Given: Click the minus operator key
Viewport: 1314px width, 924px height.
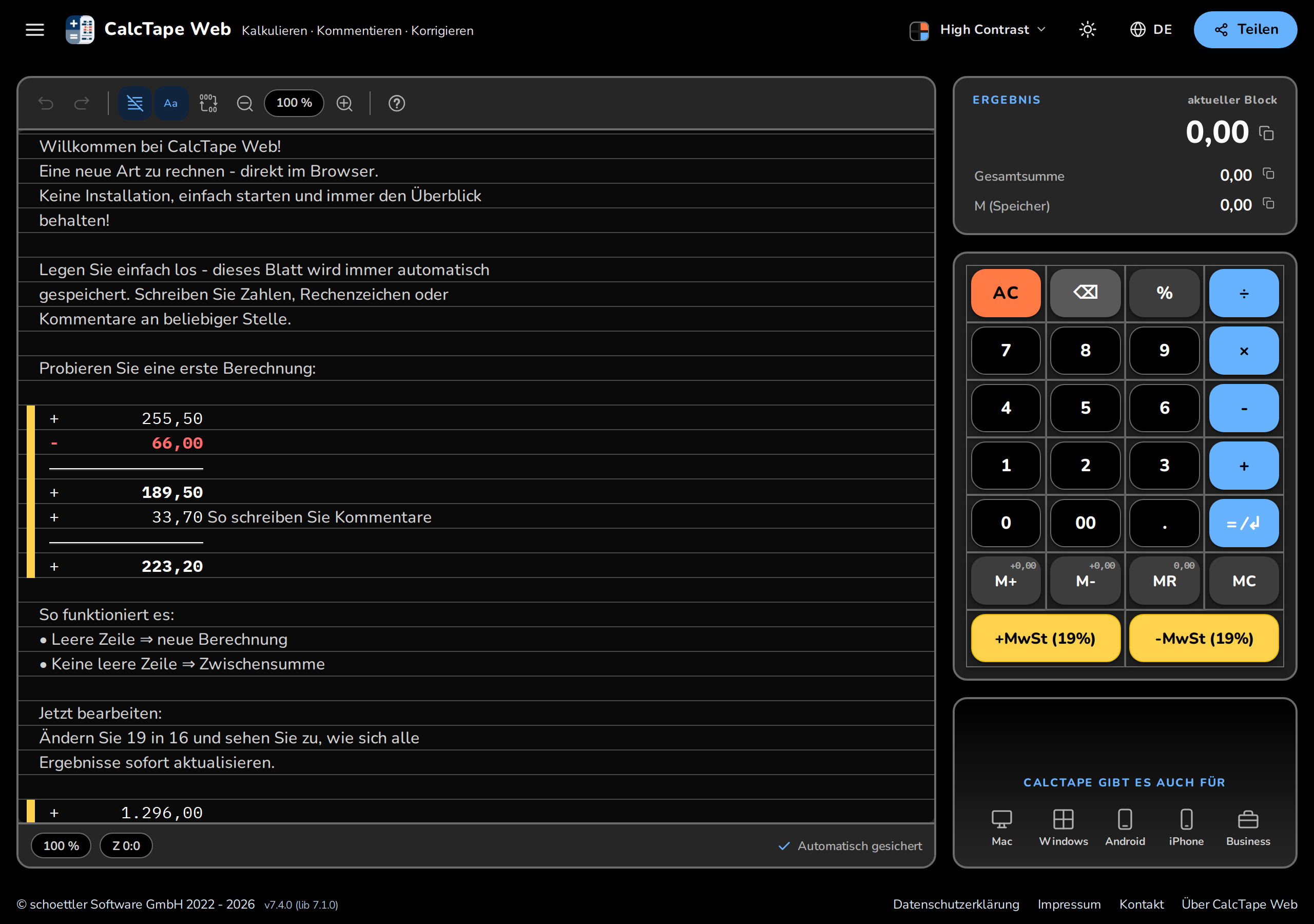Looking at the screenshot, I should (x=1244, y=408).
